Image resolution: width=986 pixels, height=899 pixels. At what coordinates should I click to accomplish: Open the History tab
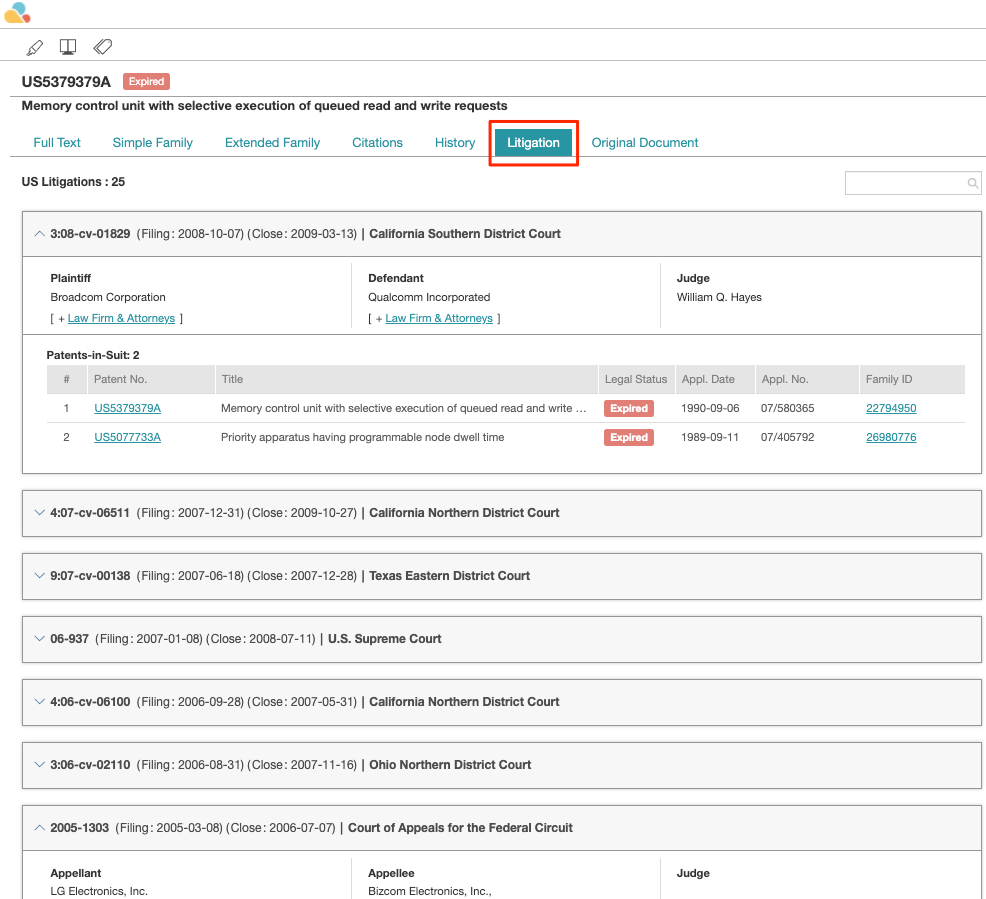pos(455,143)
